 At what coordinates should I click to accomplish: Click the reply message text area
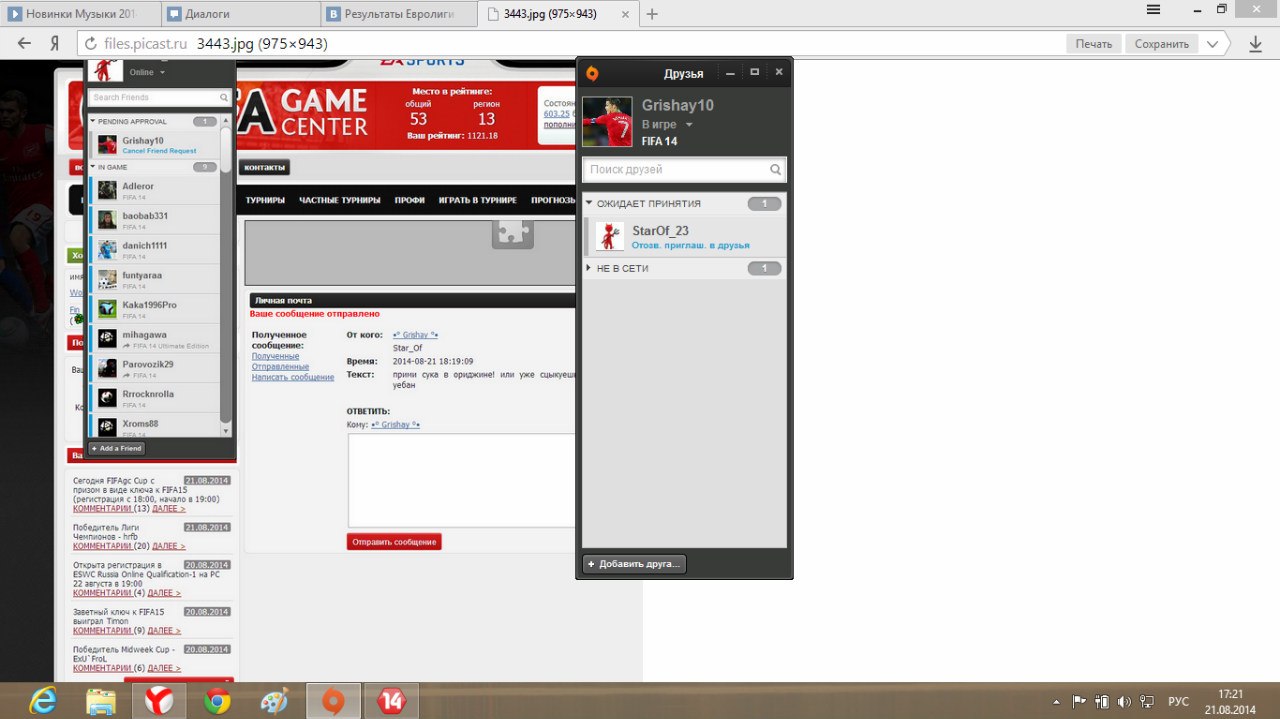tap(461, 480)
